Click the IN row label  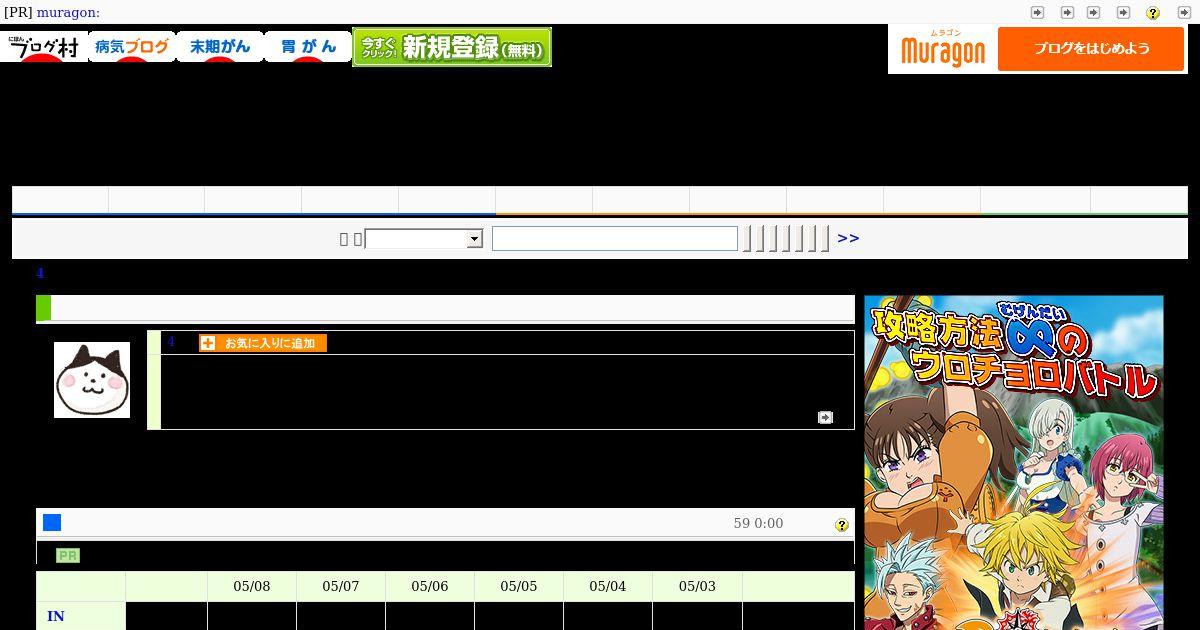(x=56, y=616)
